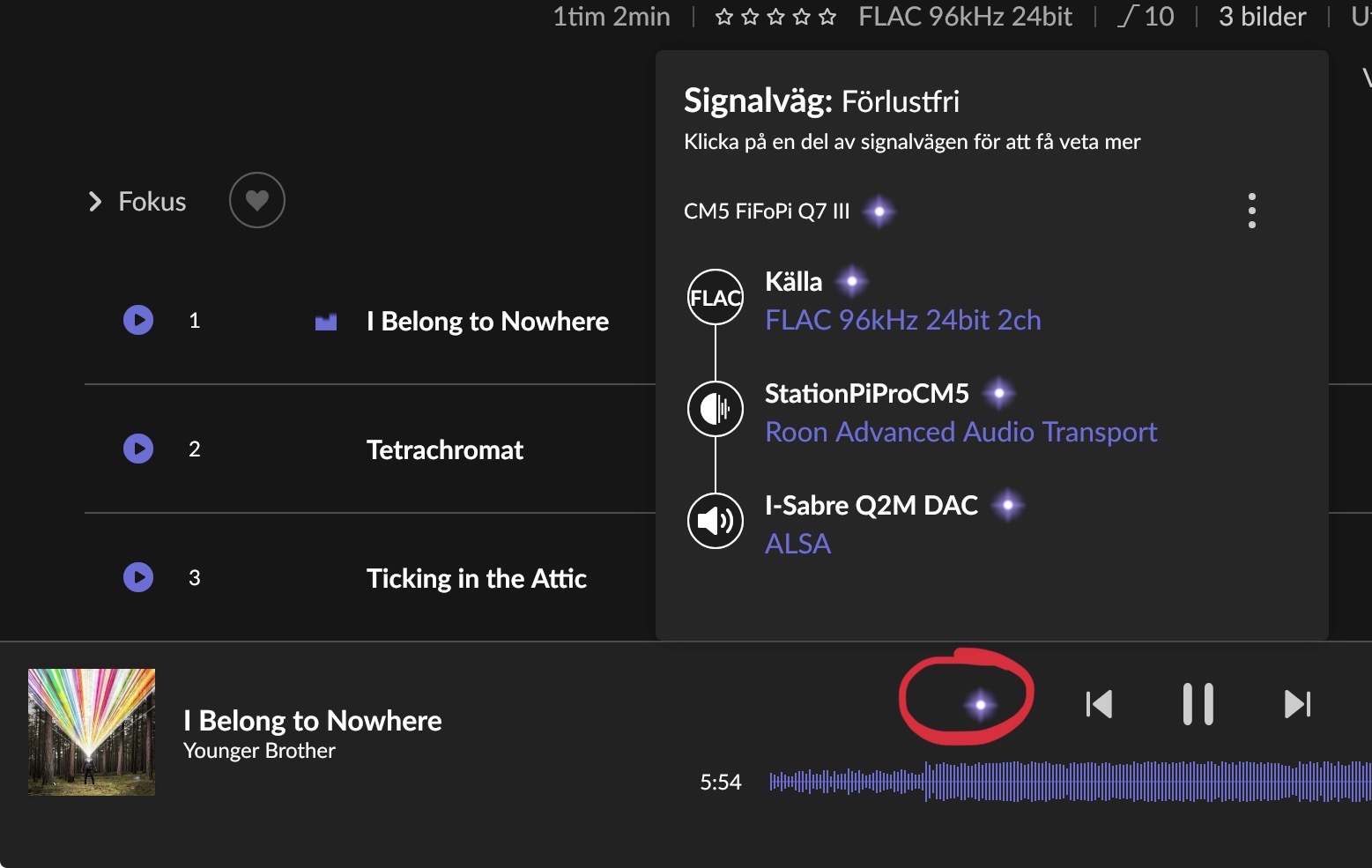
Task: Rate the album with five stars
Action: [x=827, y=17]
